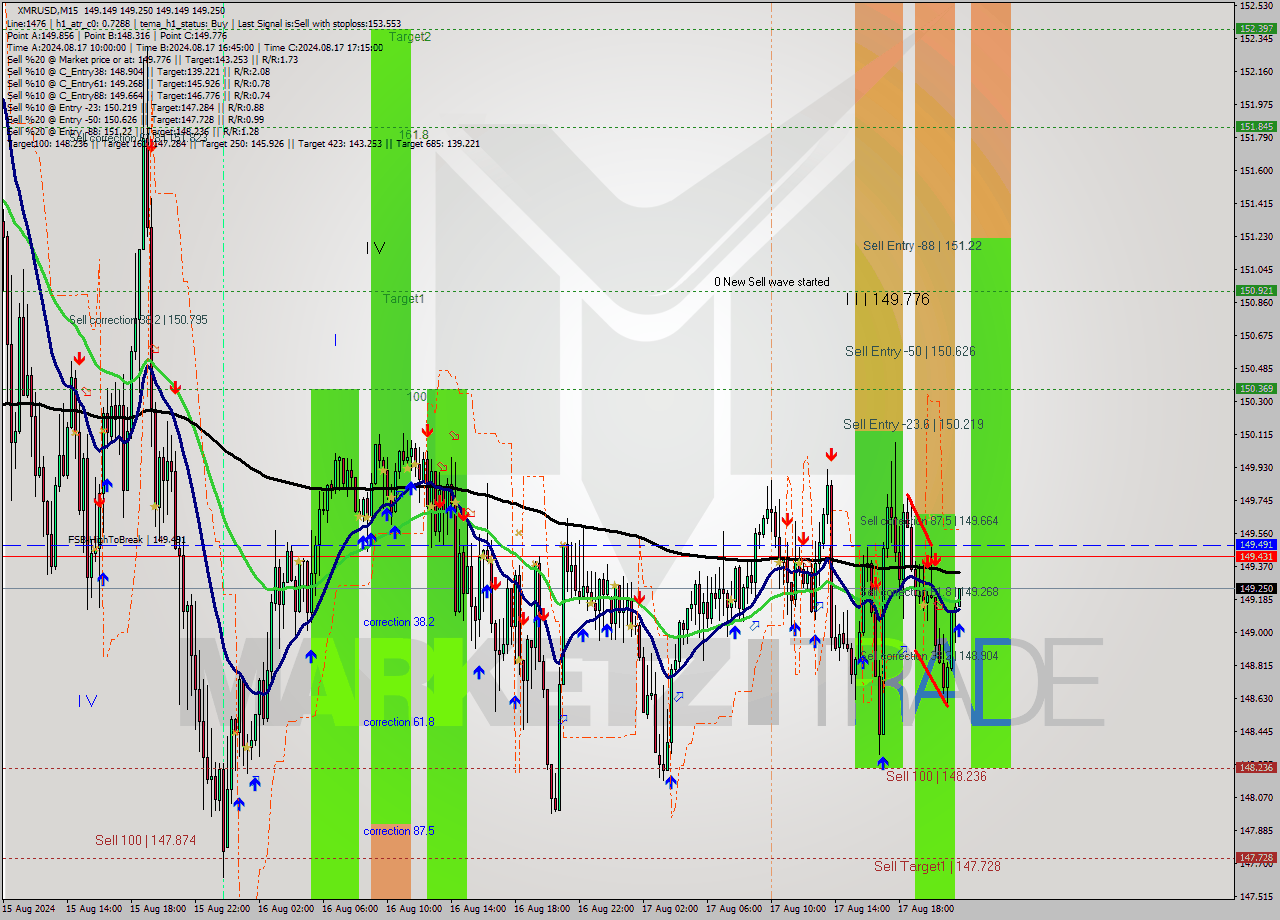The image size is (1280, 920).
Task: Click the 'FSB-HighToBreak | 149.491' label
Action: [x=127, y=540]
